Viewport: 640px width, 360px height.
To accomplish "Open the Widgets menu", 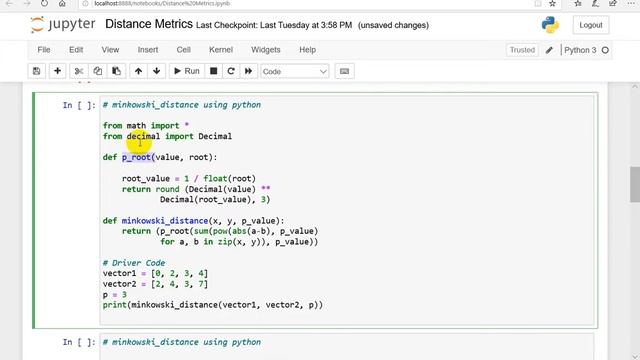I will (266, 50).
